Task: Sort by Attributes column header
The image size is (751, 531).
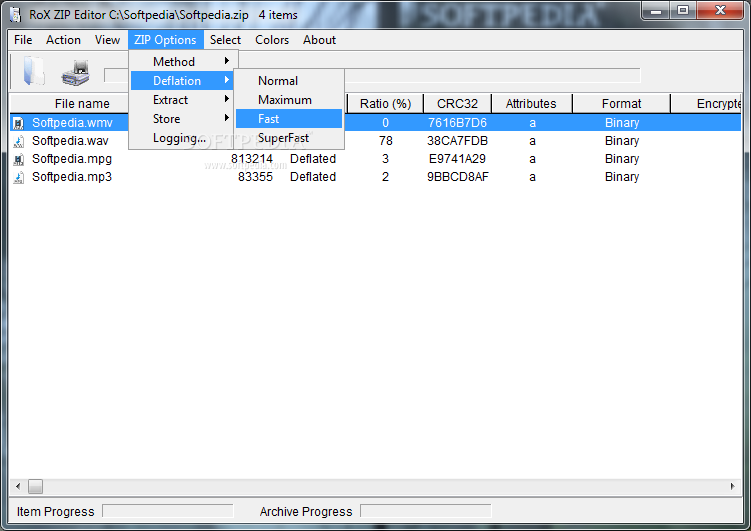Action: [532, 103]
